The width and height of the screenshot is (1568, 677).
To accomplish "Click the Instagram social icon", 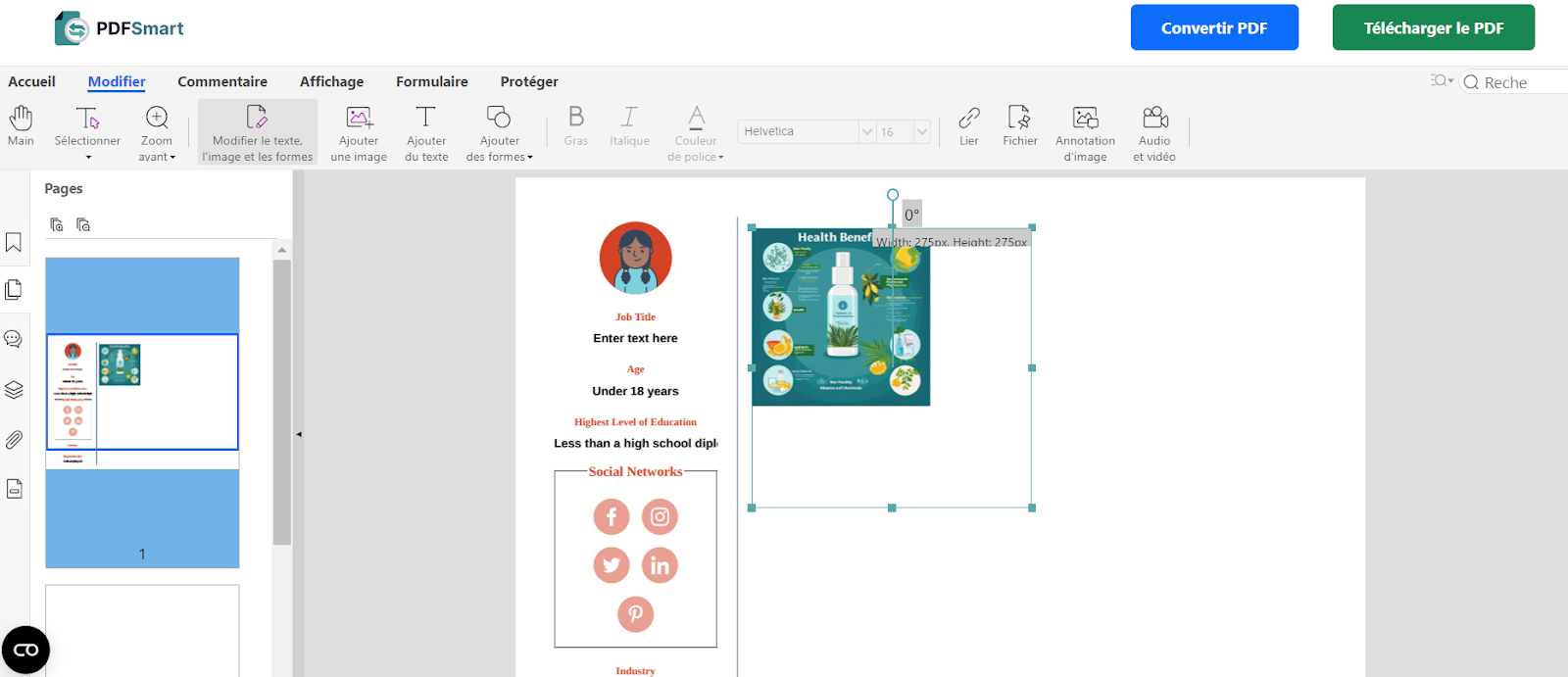I will coord(660,516).
